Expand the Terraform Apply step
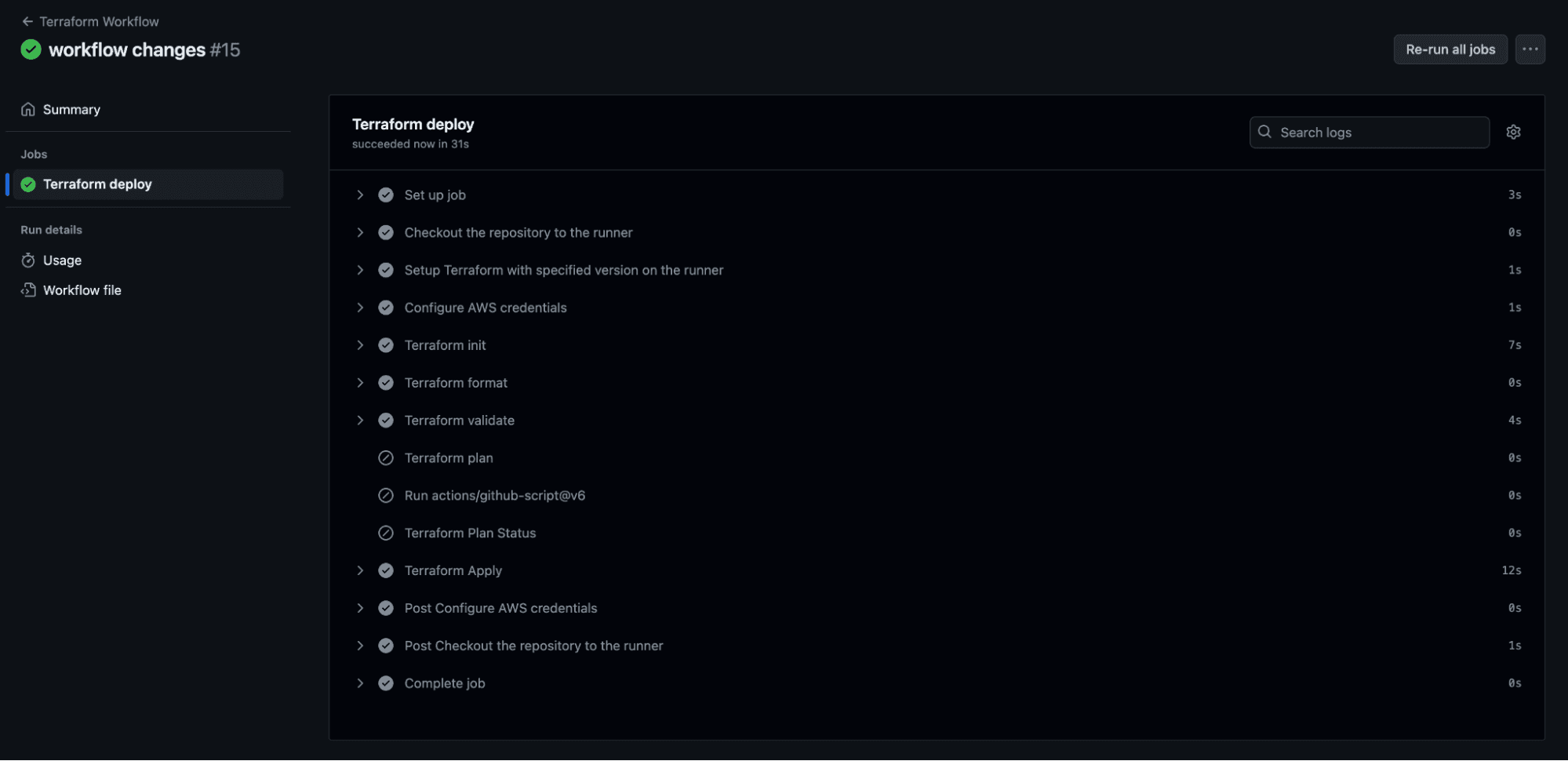The width and height of the screenshot is (1568, 761). 360,571
